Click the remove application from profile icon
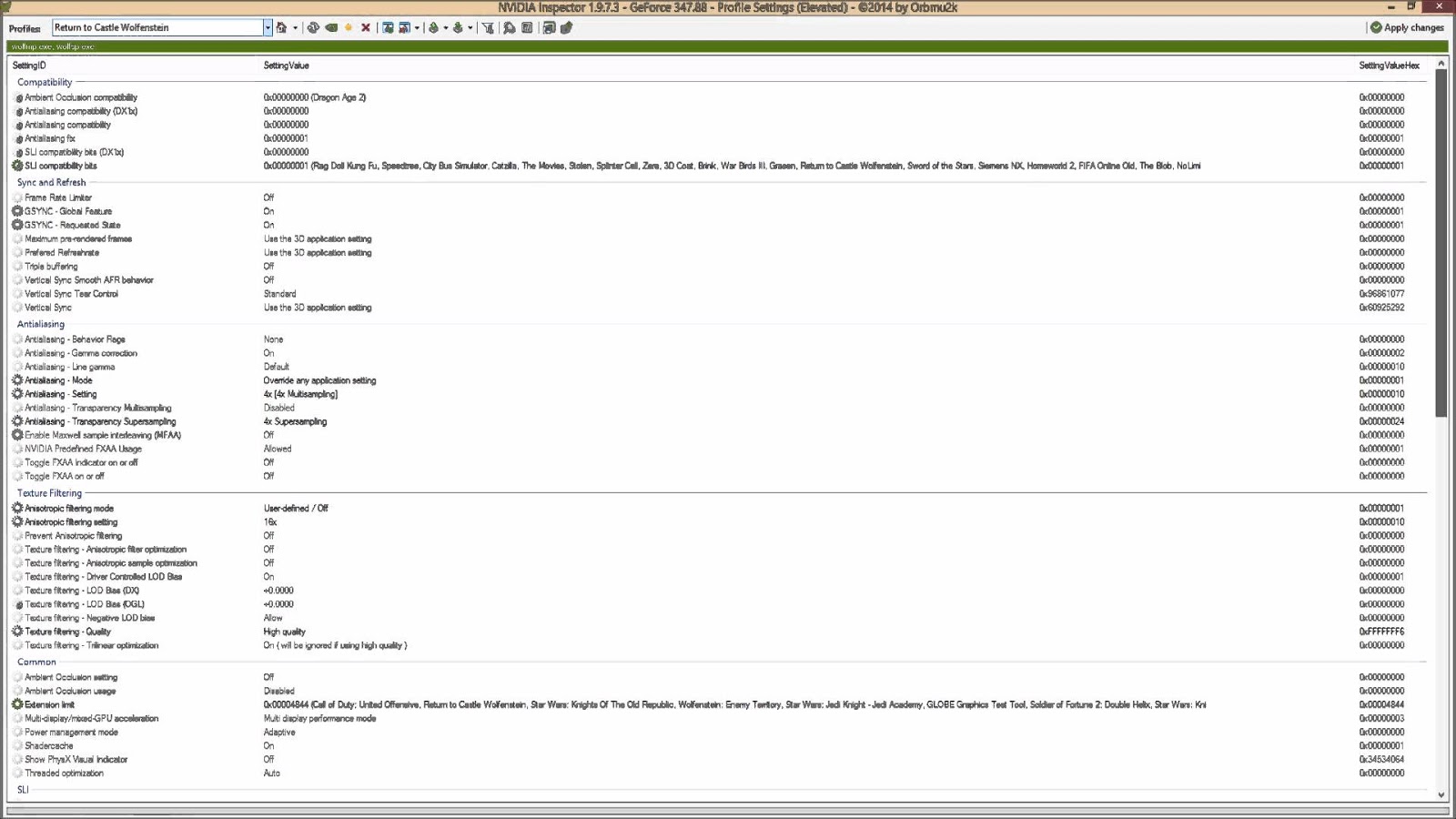Image resolution: width=1456 pixels, height=819 pixels. point(405,27)
